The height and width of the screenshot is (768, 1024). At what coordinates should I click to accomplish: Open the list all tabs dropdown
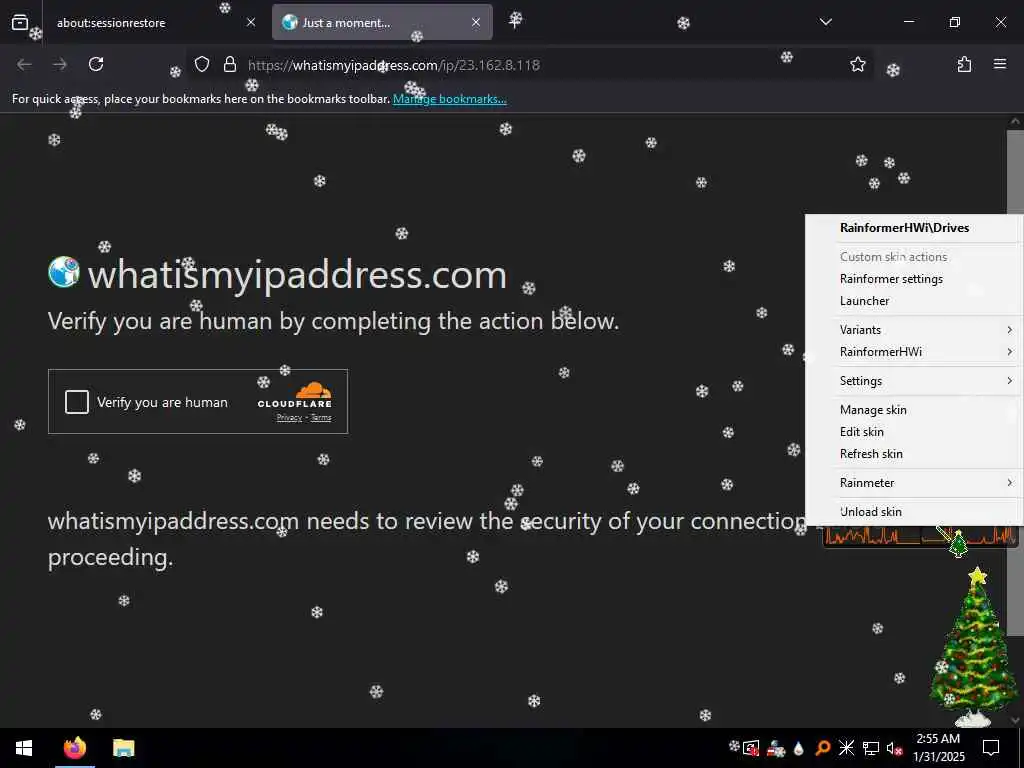pyautogui.click(x=825, y=22)
